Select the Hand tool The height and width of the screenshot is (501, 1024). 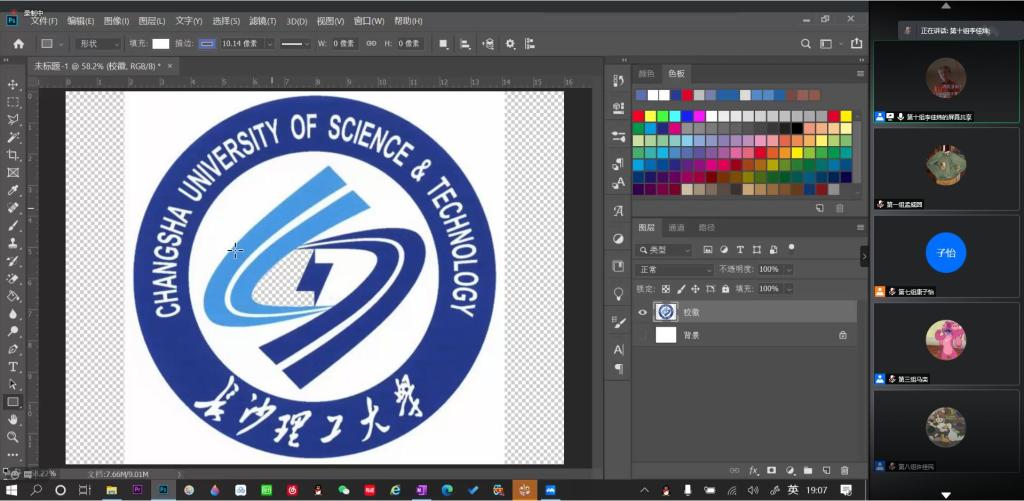pyautogui.click(x=13, y=420)
